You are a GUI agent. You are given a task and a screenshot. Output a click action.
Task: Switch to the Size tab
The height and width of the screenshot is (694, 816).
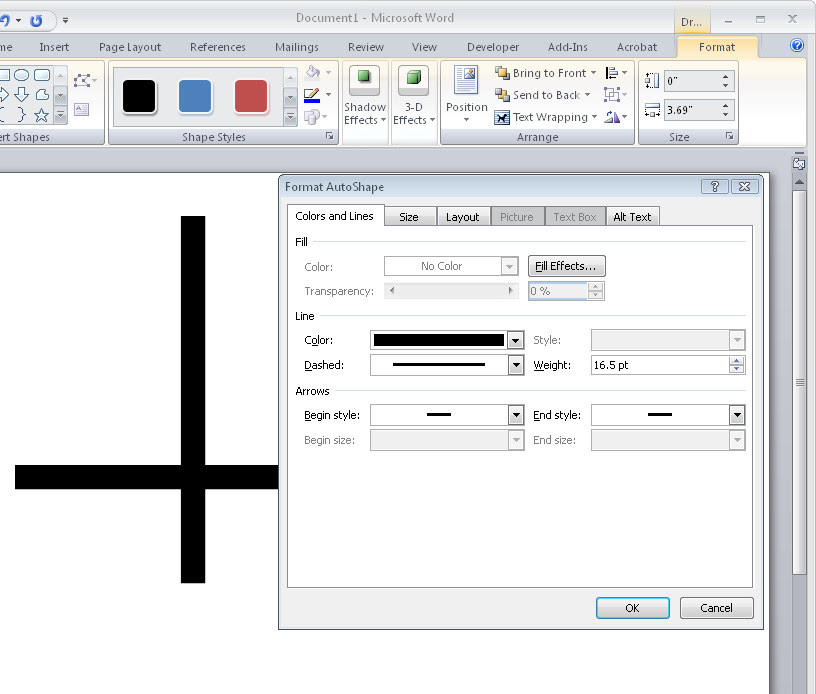point(409,217)
